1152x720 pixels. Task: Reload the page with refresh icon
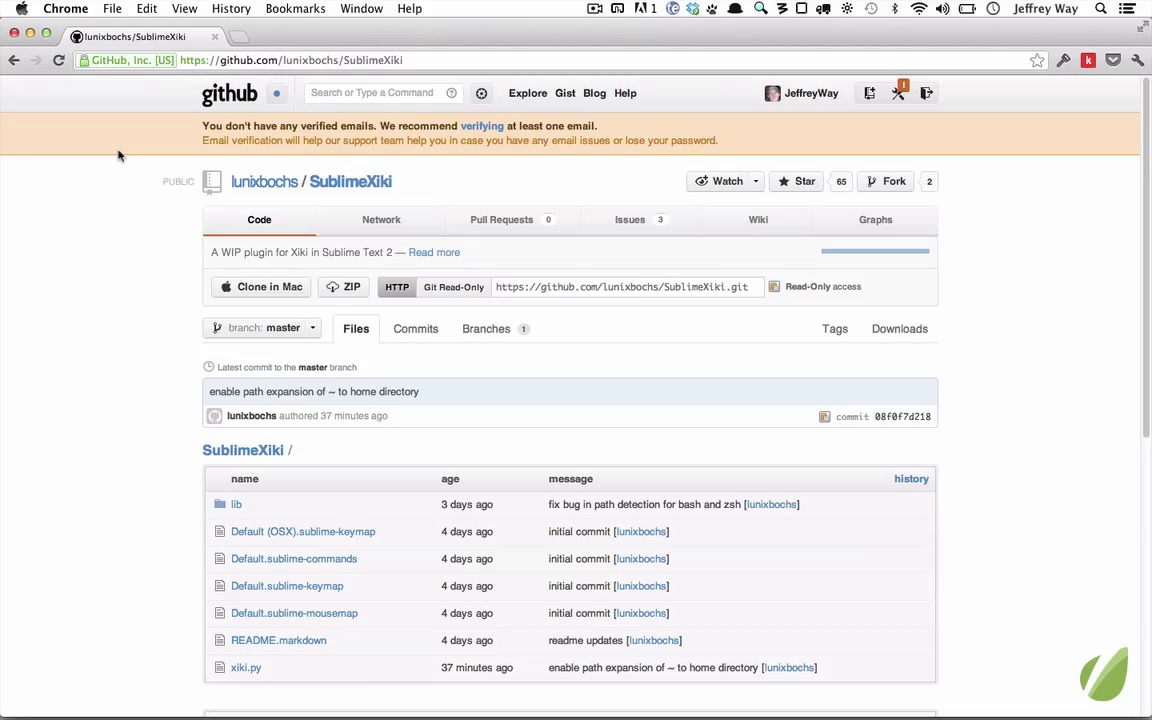point(59,60)
